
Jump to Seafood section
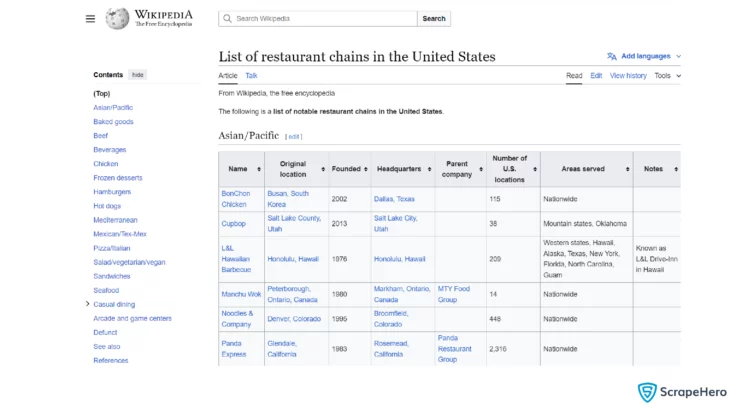coord(106,290)
